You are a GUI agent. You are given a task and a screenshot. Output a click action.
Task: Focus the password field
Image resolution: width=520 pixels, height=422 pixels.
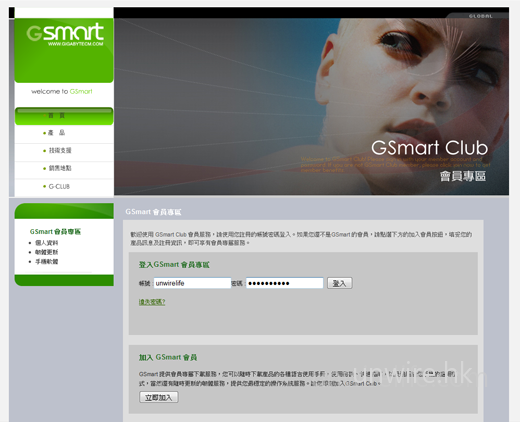click(x=285, y=283)
